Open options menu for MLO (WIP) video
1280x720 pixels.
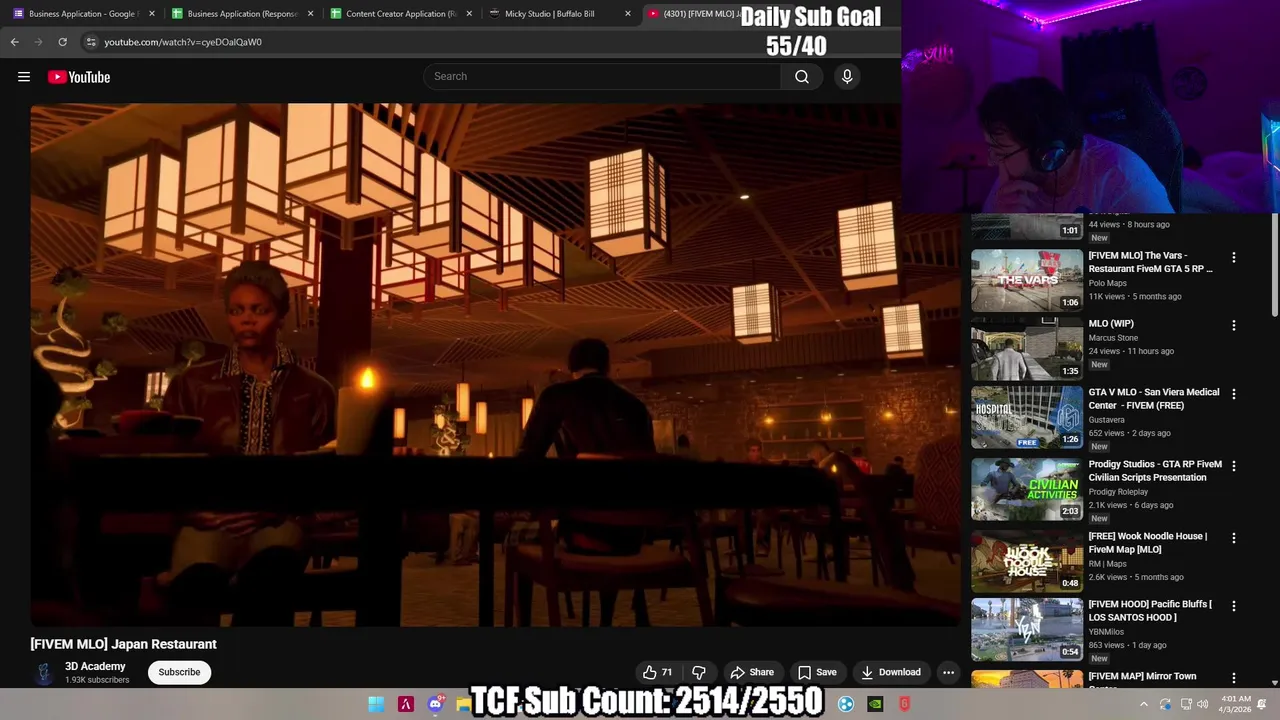click(x=1233, y=325)
